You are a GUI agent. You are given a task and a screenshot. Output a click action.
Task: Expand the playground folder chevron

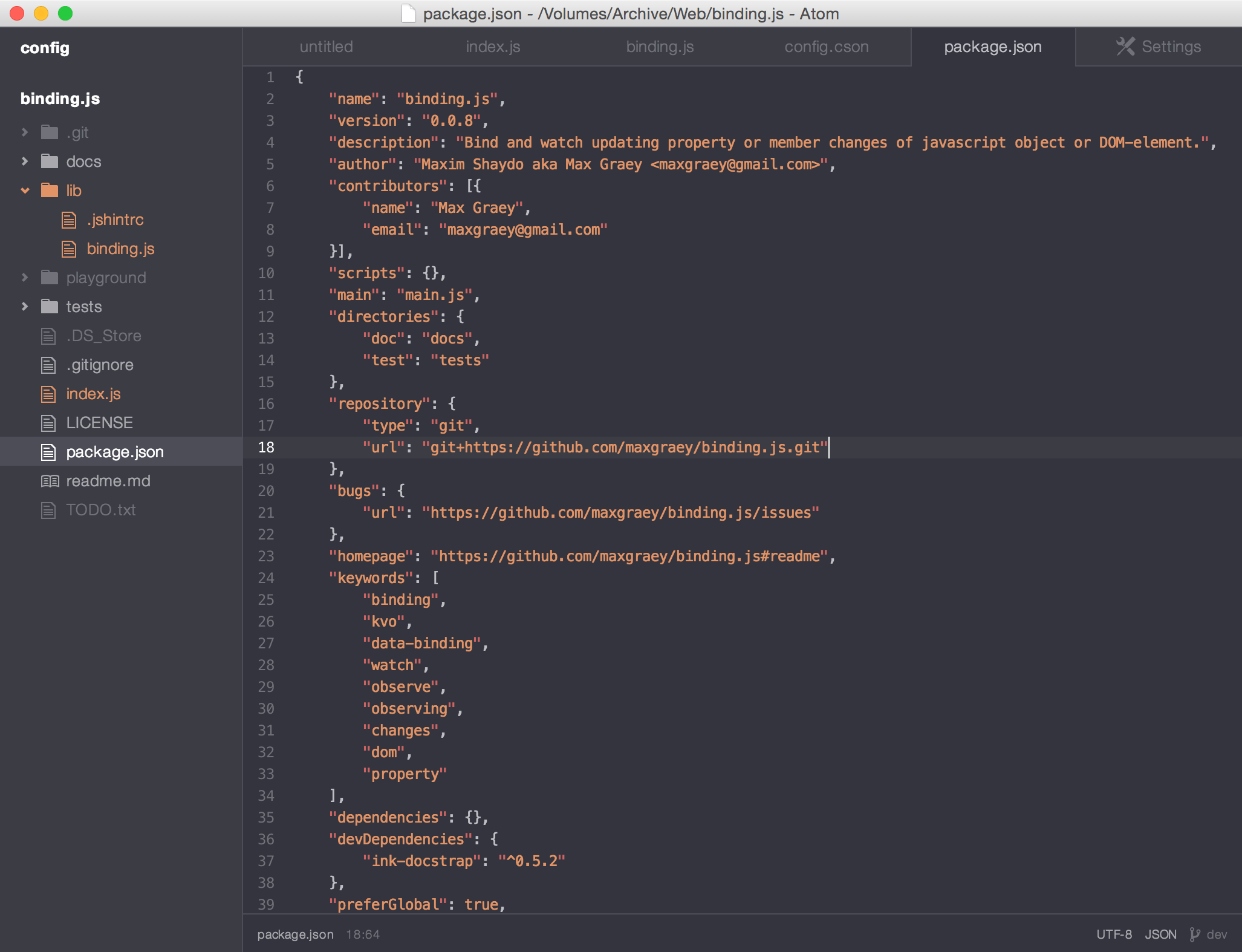pos(25,278)
